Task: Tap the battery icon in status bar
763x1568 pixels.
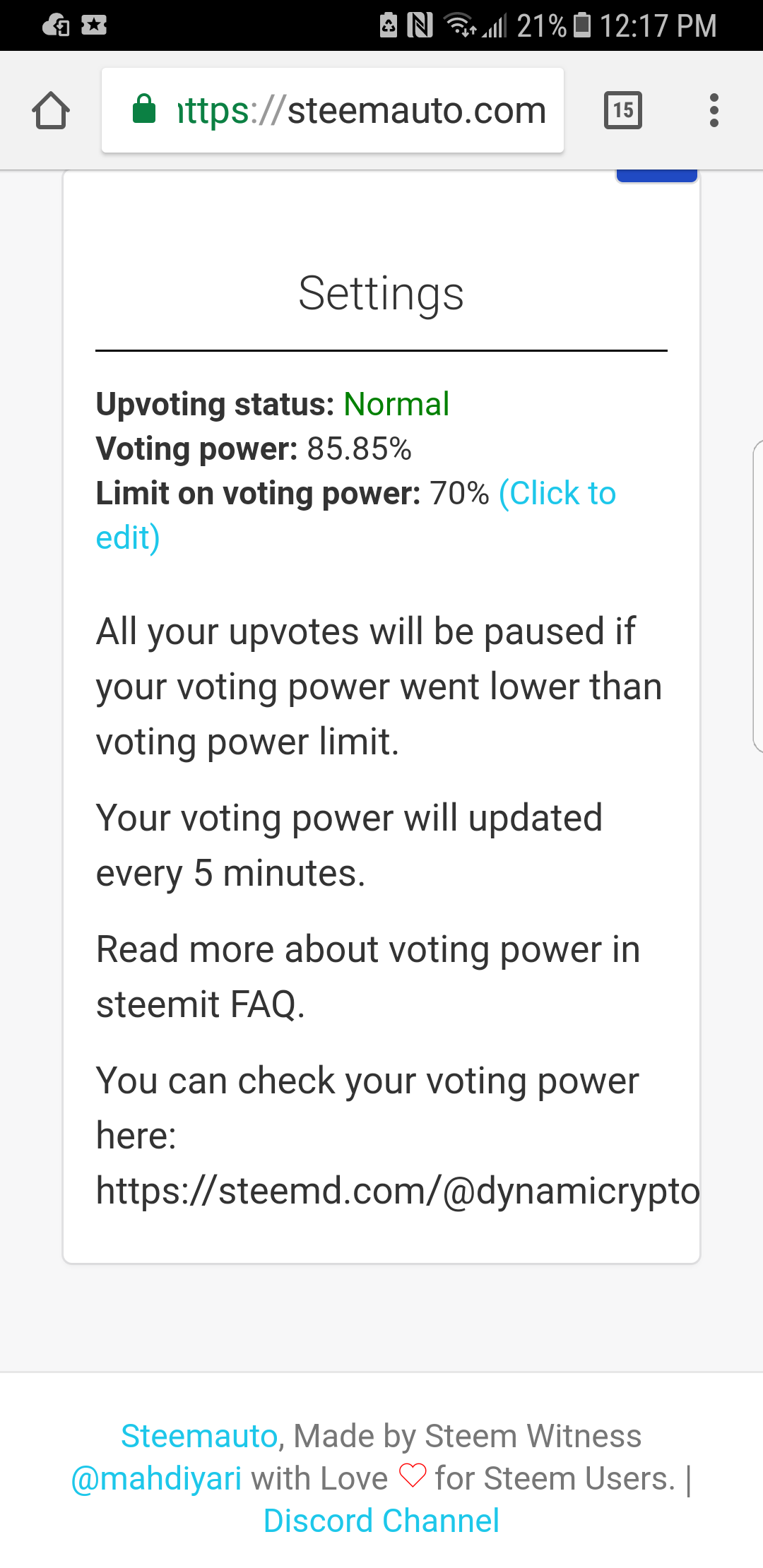Action: [x=582, y=25]
